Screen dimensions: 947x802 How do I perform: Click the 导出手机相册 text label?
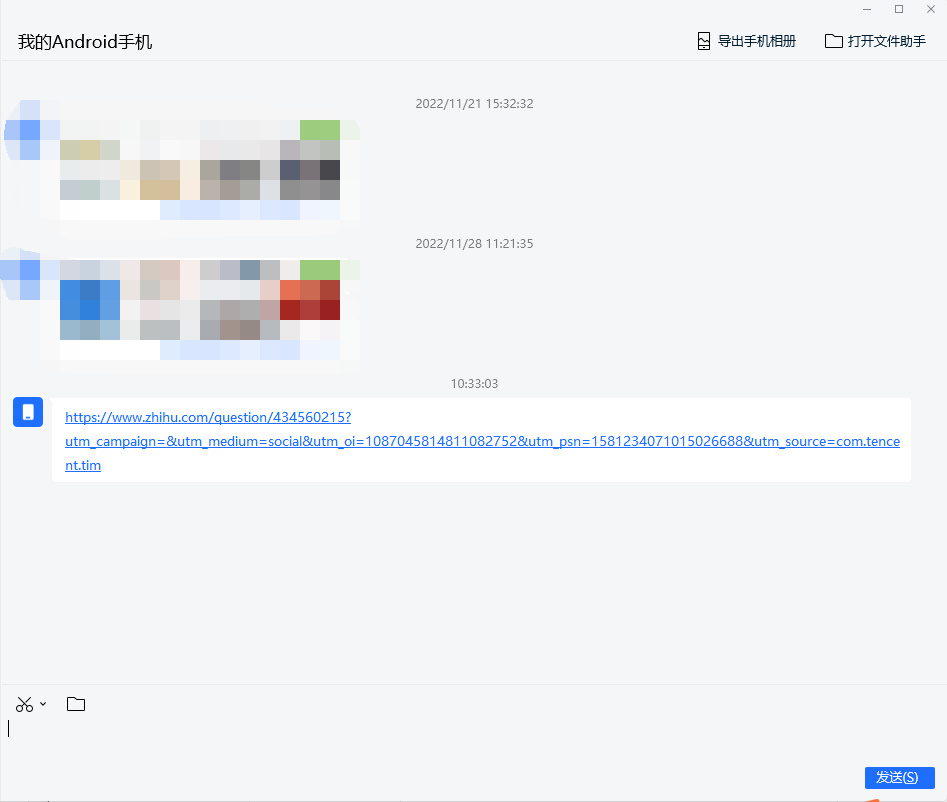click(757, 41)
